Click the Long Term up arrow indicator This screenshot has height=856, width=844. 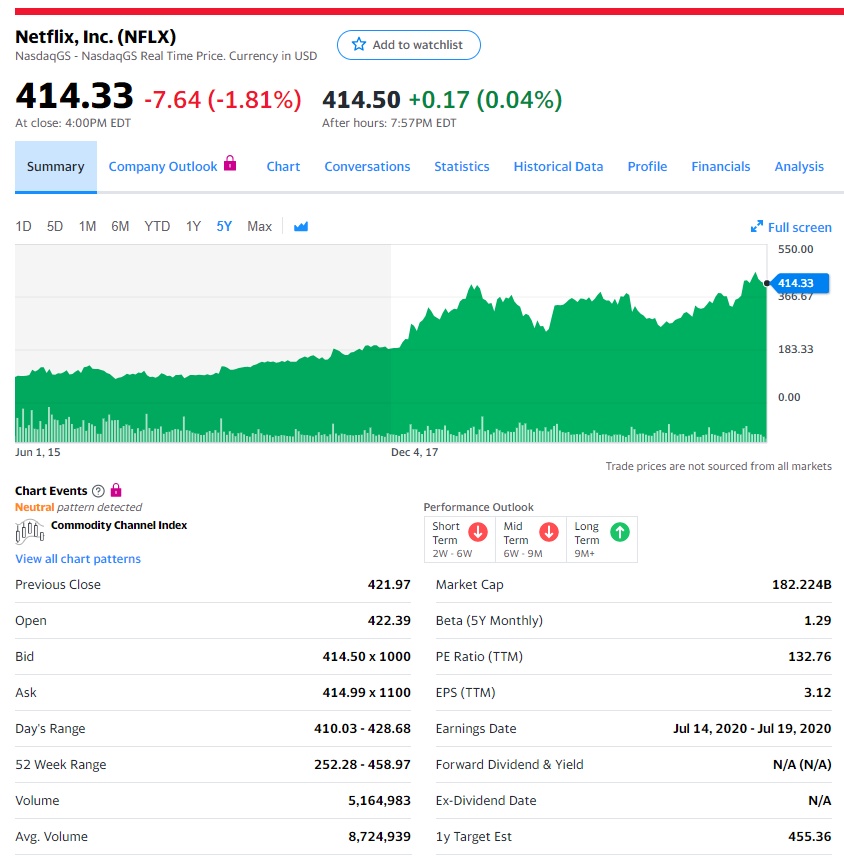(620, 532)
